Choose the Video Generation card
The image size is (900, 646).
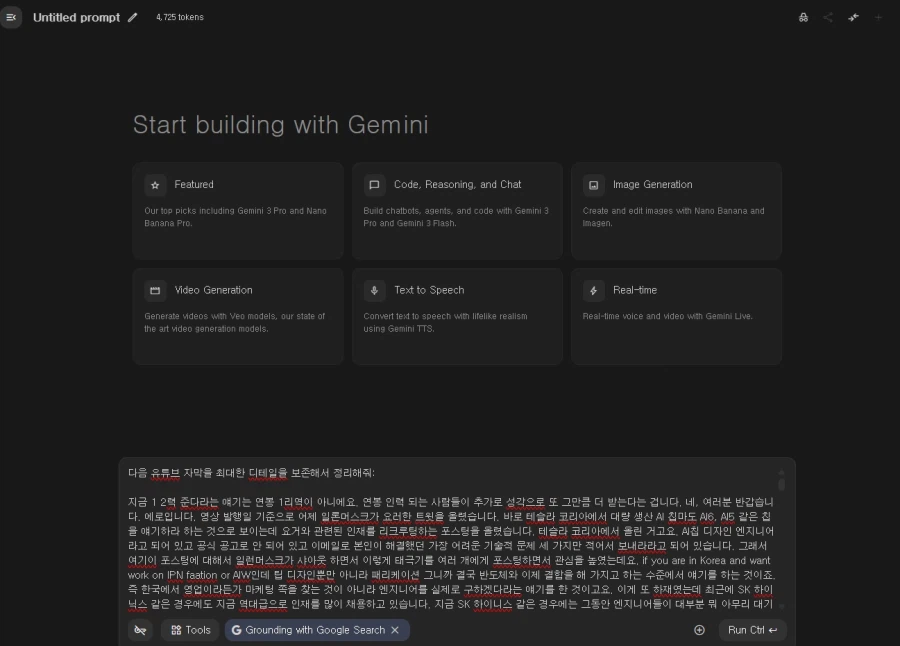[238, 316]
